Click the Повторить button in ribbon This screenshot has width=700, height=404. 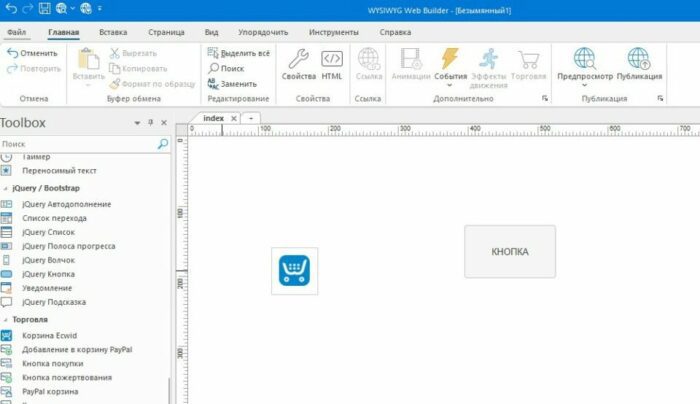coord(33,68)
